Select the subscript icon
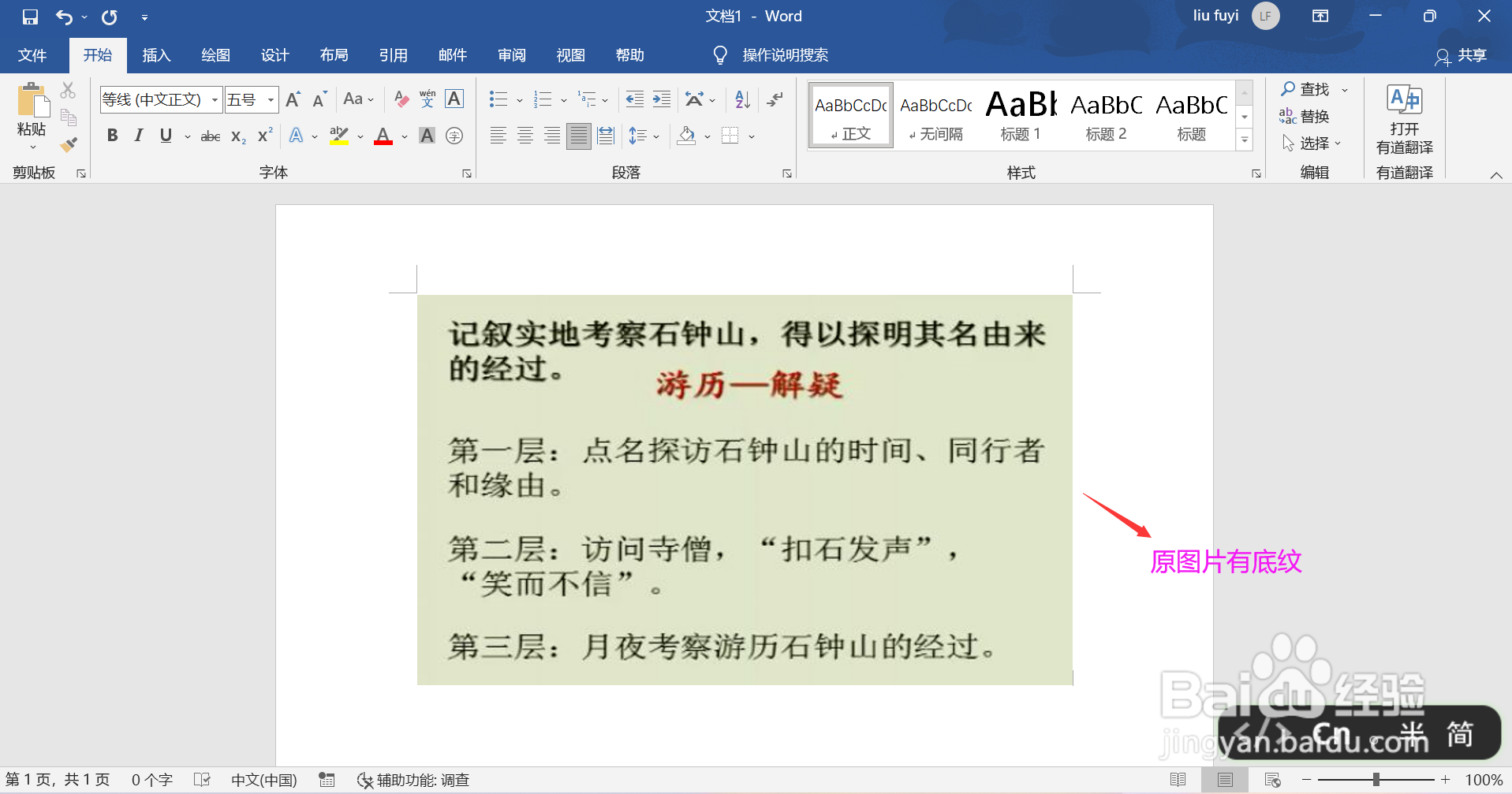This screenshot has width=1512, height=794. point(237,136)
